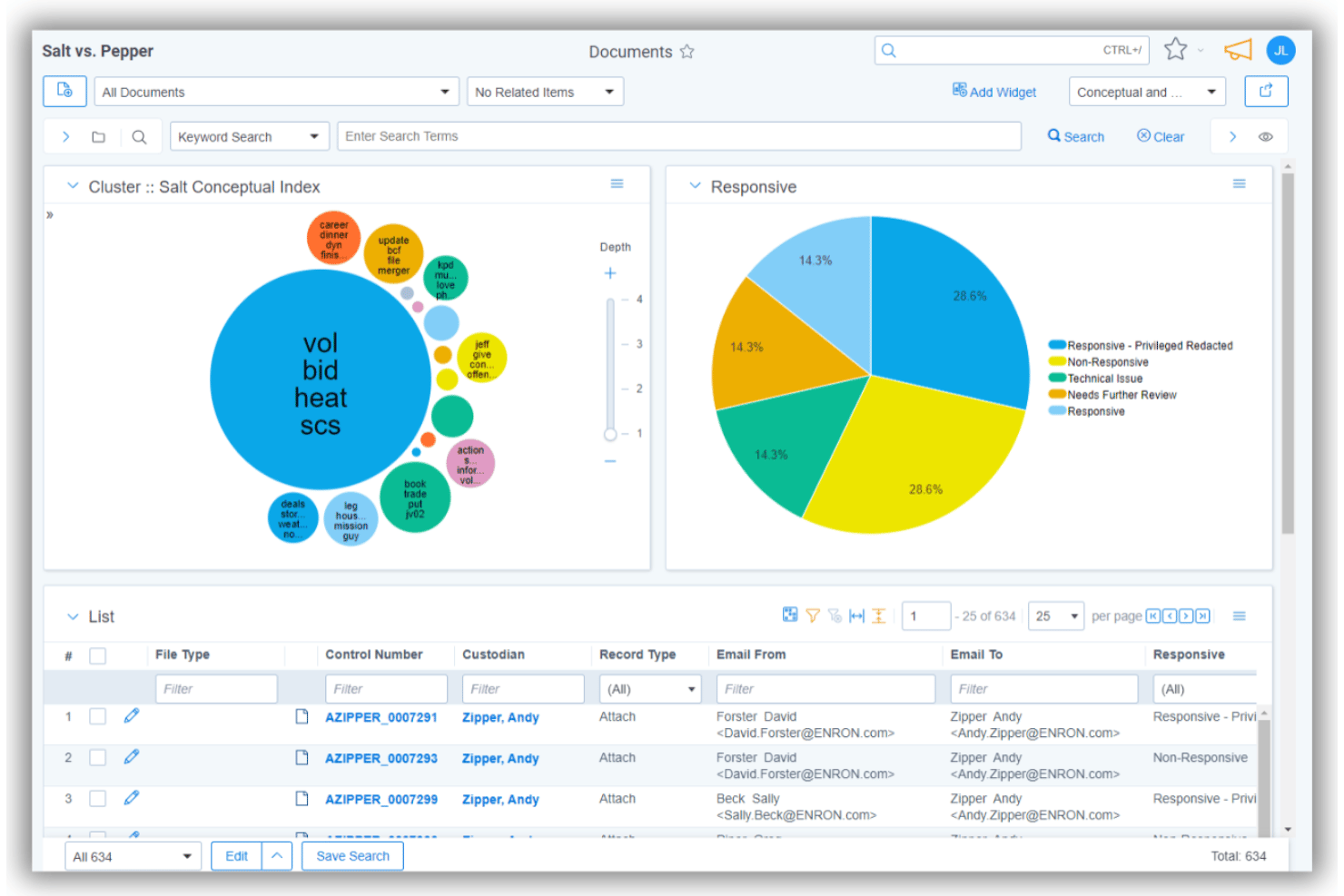Open the No Related Items menu

click(x=545, y=92)
